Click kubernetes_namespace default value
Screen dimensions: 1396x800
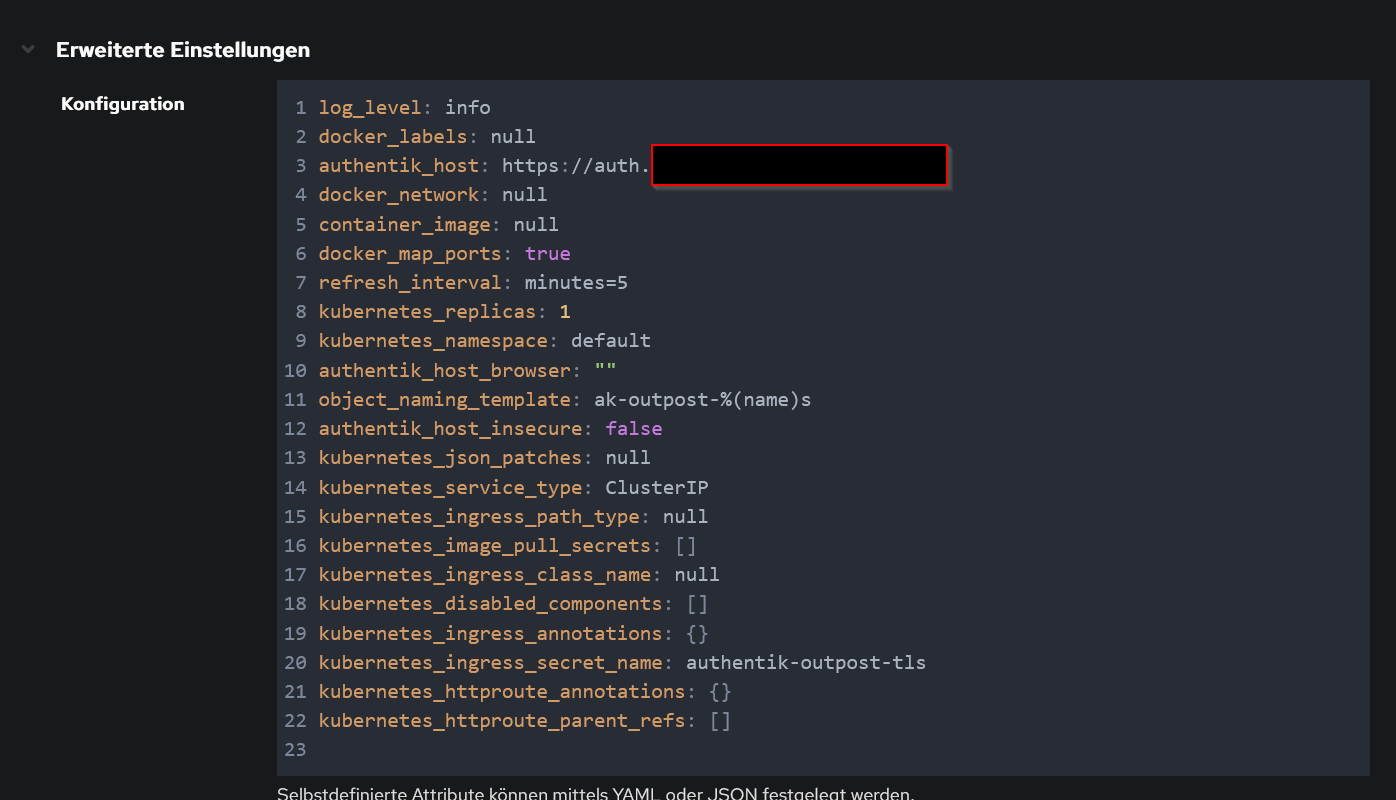point(610,341)
